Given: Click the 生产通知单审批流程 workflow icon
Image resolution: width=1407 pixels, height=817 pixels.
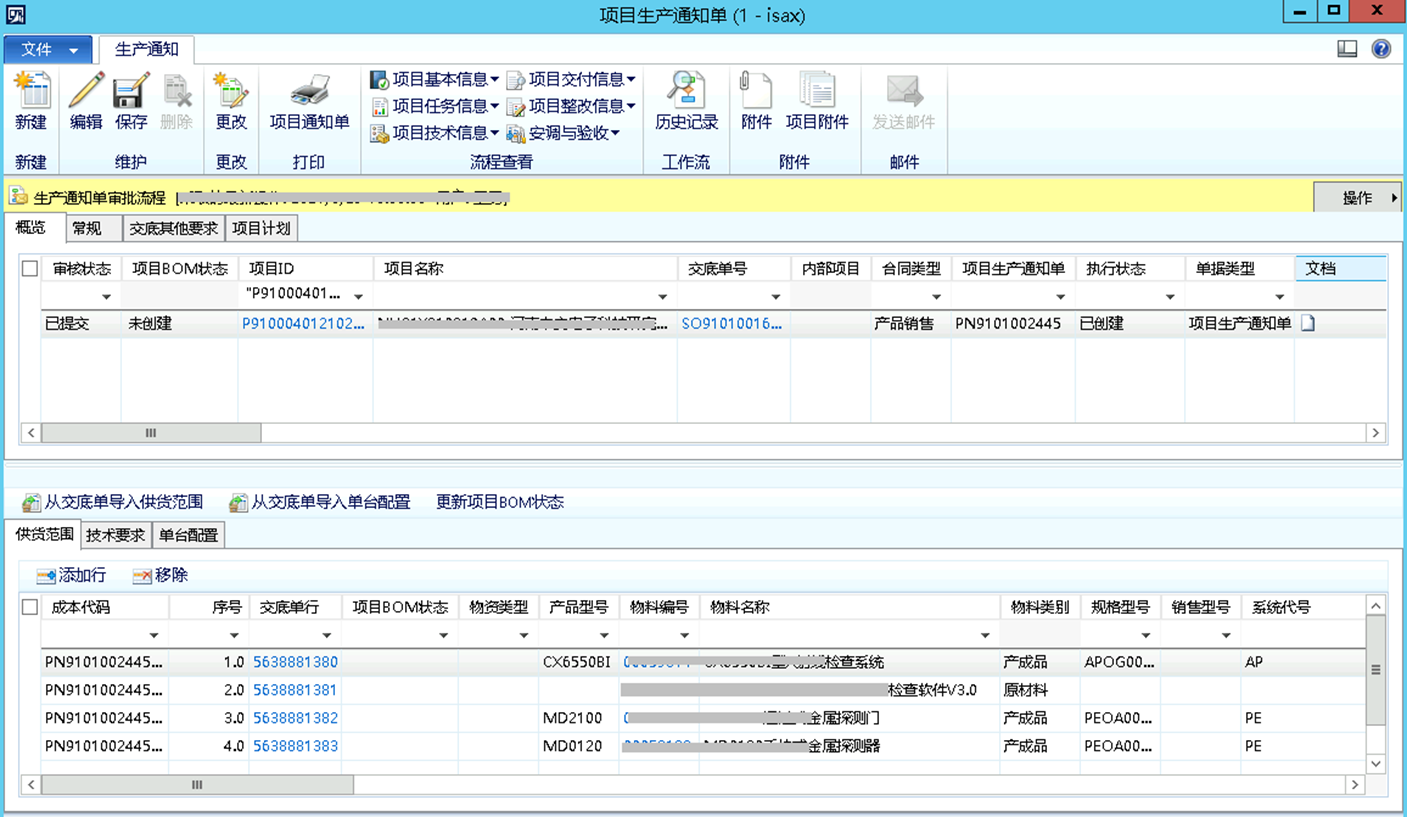Looking at the screenshot, I should (18, 197).
